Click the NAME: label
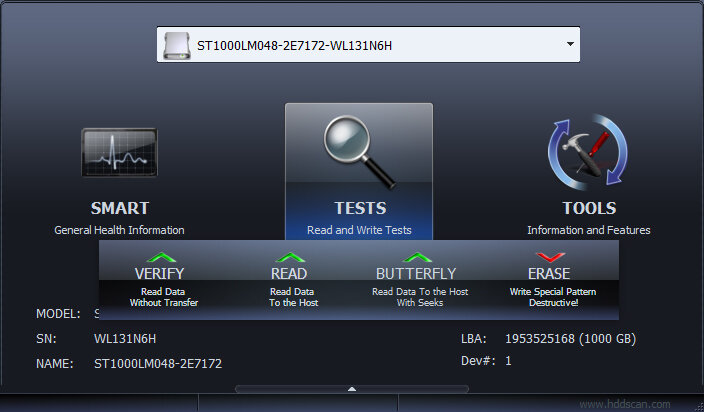The width and height of the screenshot is (704, 412). pos(54,364)
